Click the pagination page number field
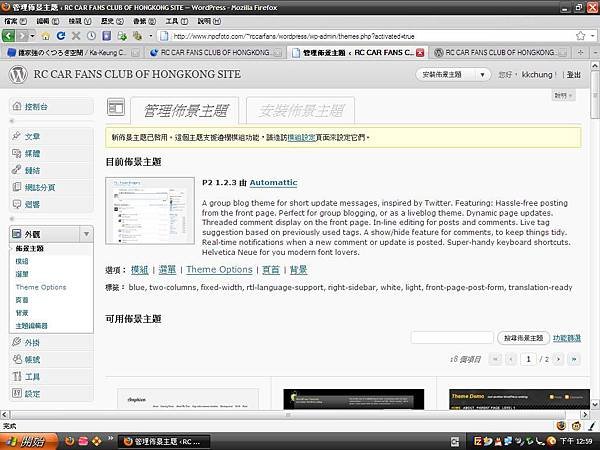This screenshot has width=600, height=450. 528,359
